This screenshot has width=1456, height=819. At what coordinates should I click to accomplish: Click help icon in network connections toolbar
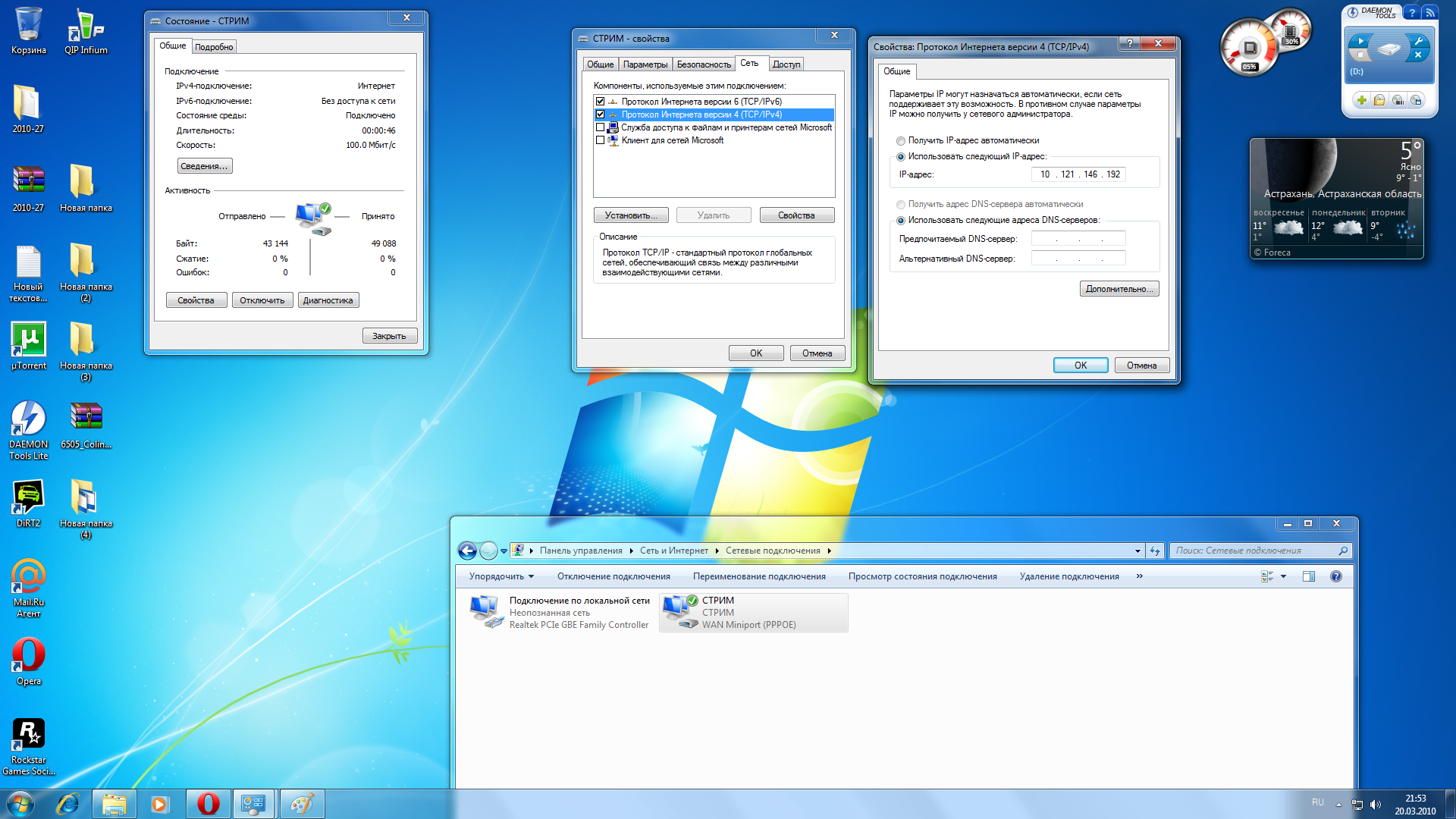tap(1336, 576)
